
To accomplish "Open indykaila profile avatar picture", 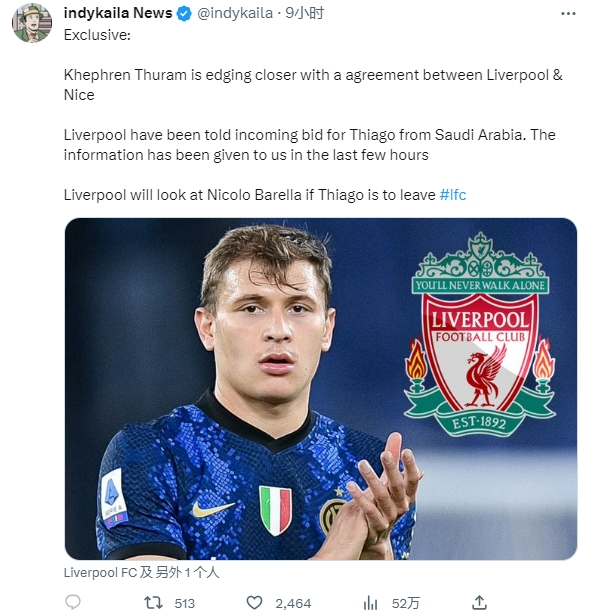I will coord(32,22).
